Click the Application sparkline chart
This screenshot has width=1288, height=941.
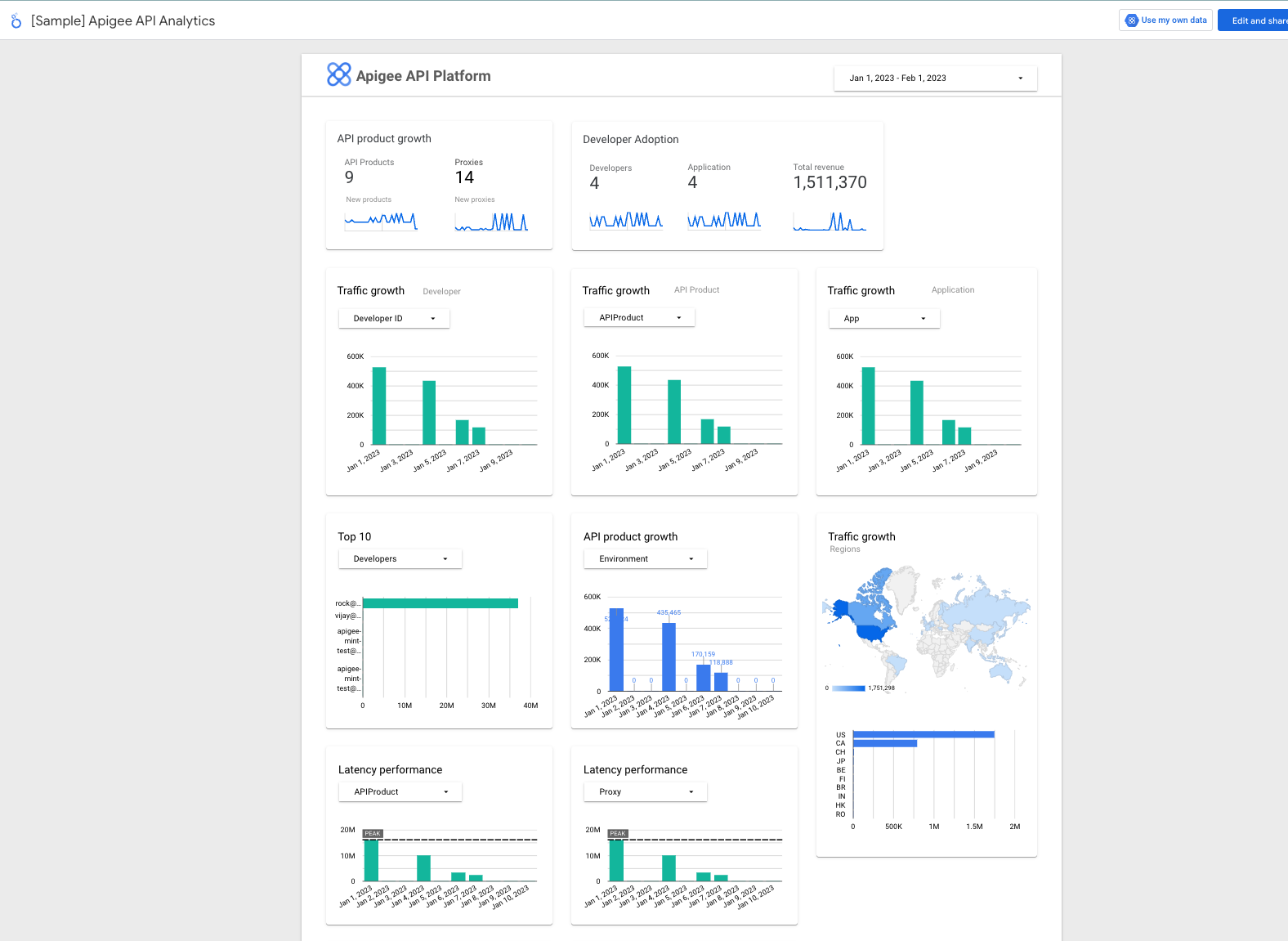[724, 220]
